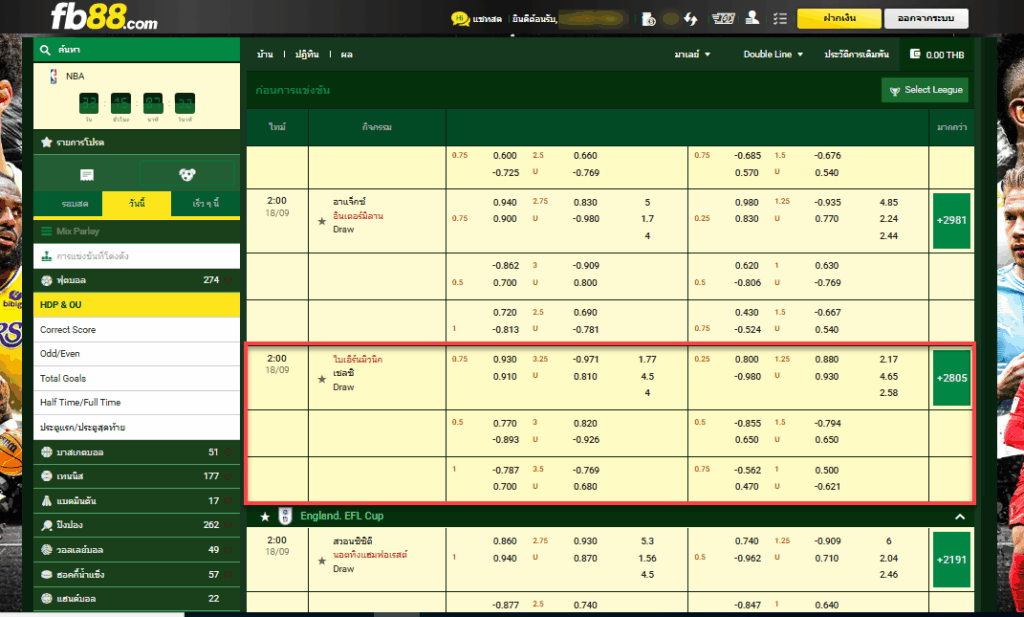Click odds 0.940 for Ajax handicap
Image resolution: width=1024 pixels, height=617 pixels.
point(505,202)
